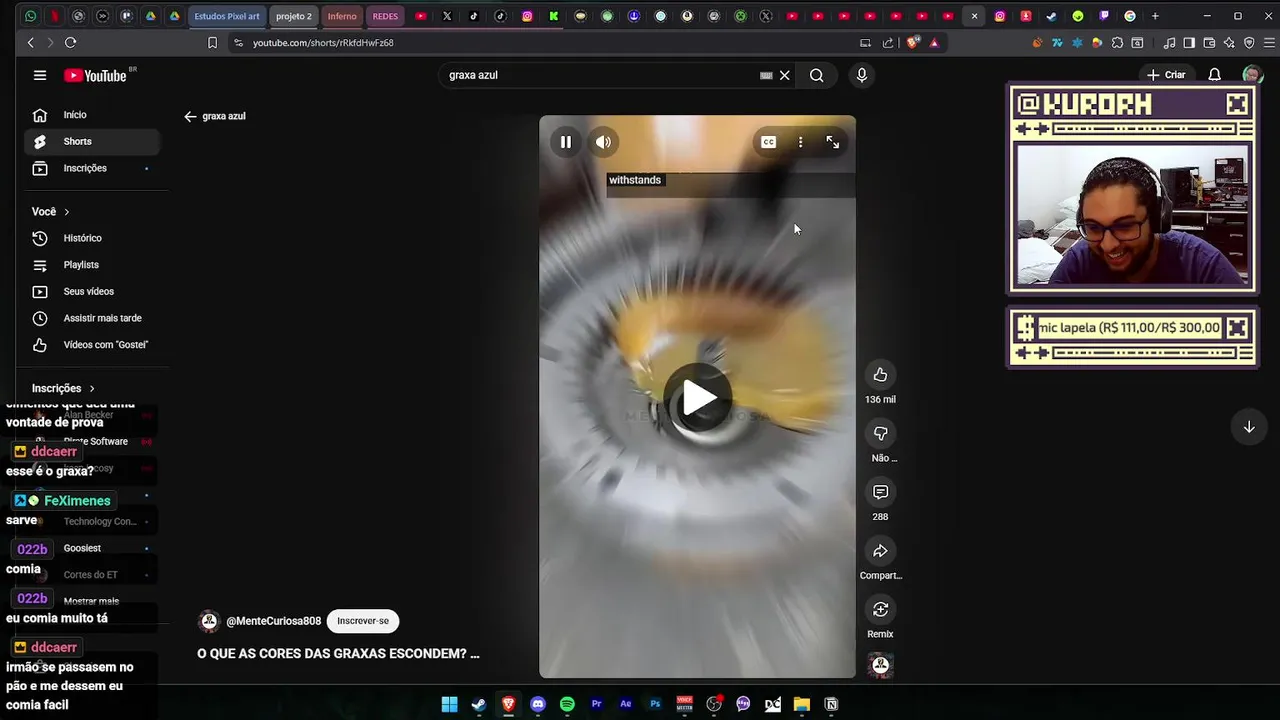Image resolution: width=1280 pixels, height=720 pixels.
Task: Open a new browser tab with plus
Action: pos(1155,16)
